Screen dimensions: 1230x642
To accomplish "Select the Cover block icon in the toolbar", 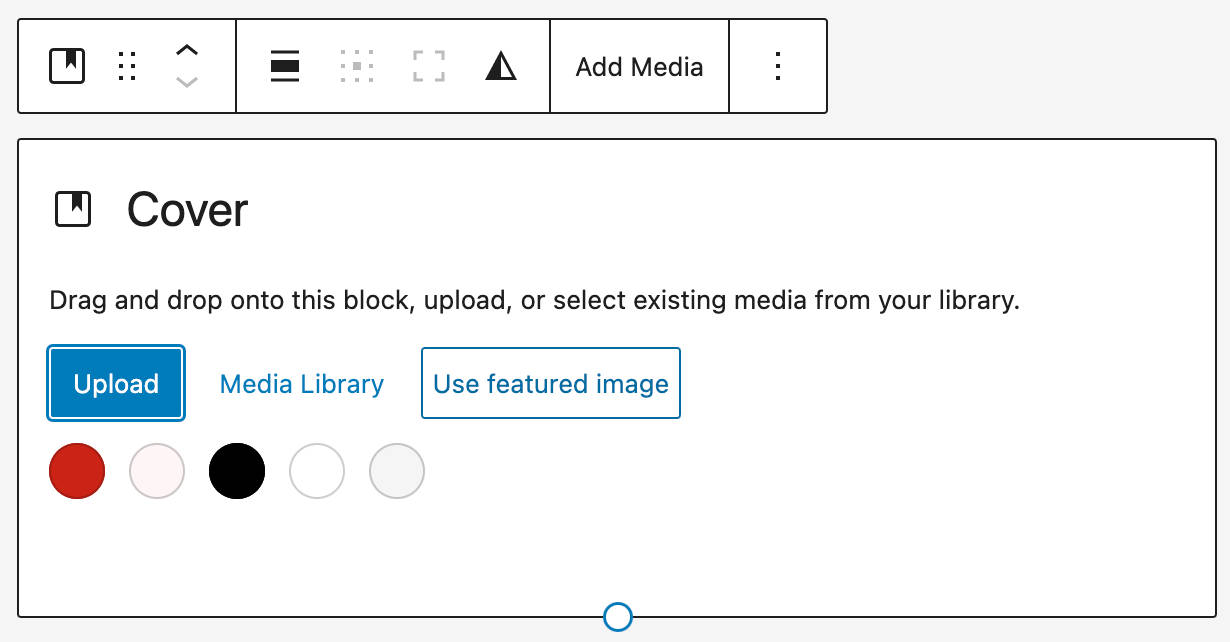I will (x=66, y=66).
